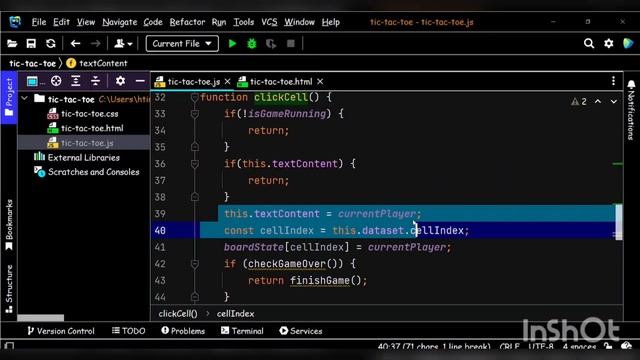The height and width of the screenshot is (360, 640).
Task: Open the Help menu
Action: [x=331, y=22]
